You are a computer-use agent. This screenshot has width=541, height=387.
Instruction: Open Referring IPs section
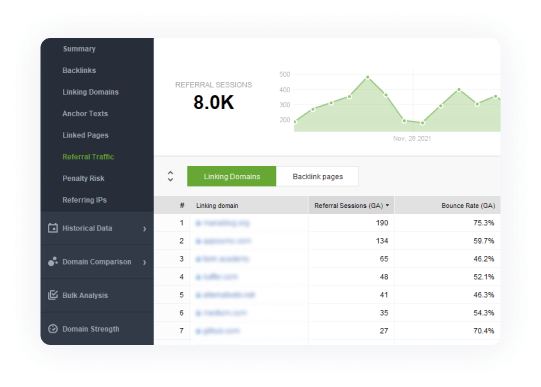pos(85,200)
